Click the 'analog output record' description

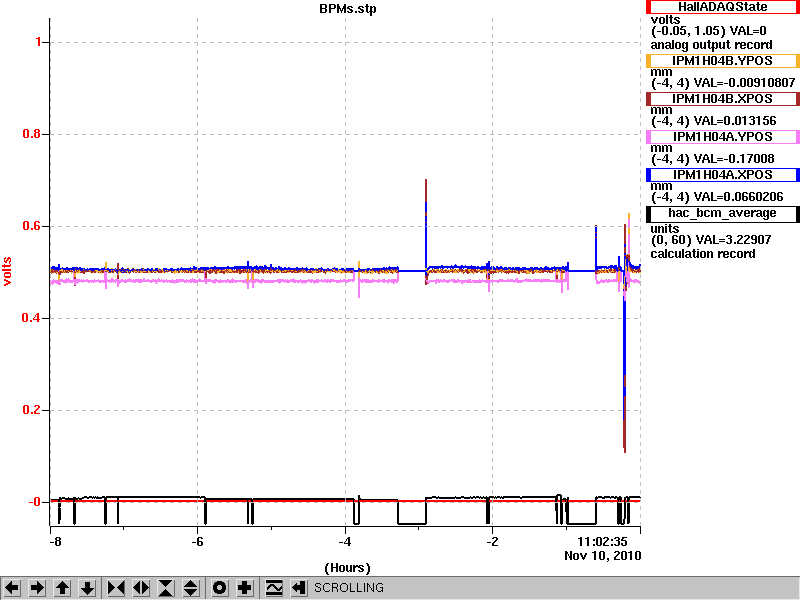711,45
